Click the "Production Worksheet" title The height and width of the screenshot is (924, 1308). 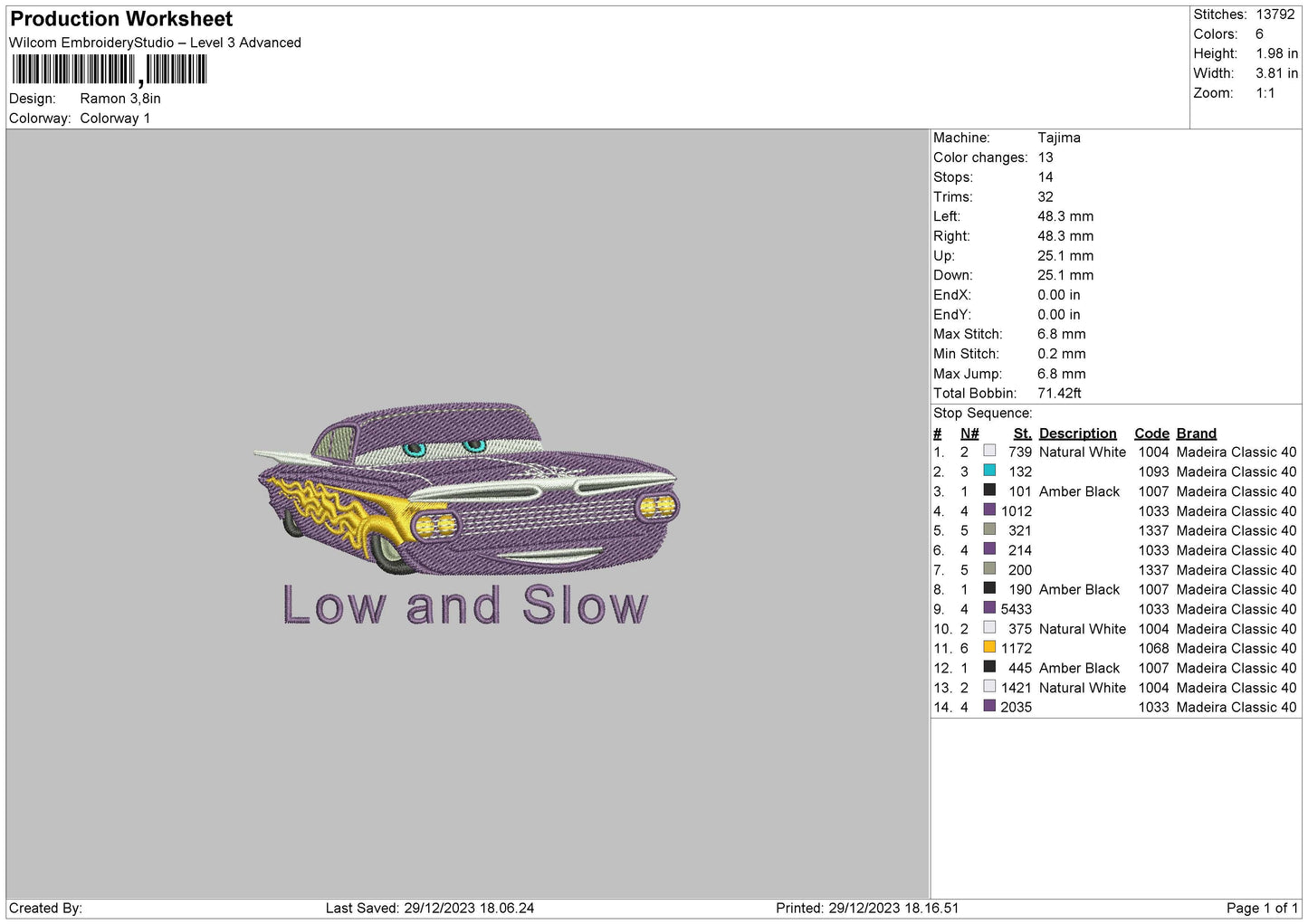[x=121, y=19]
